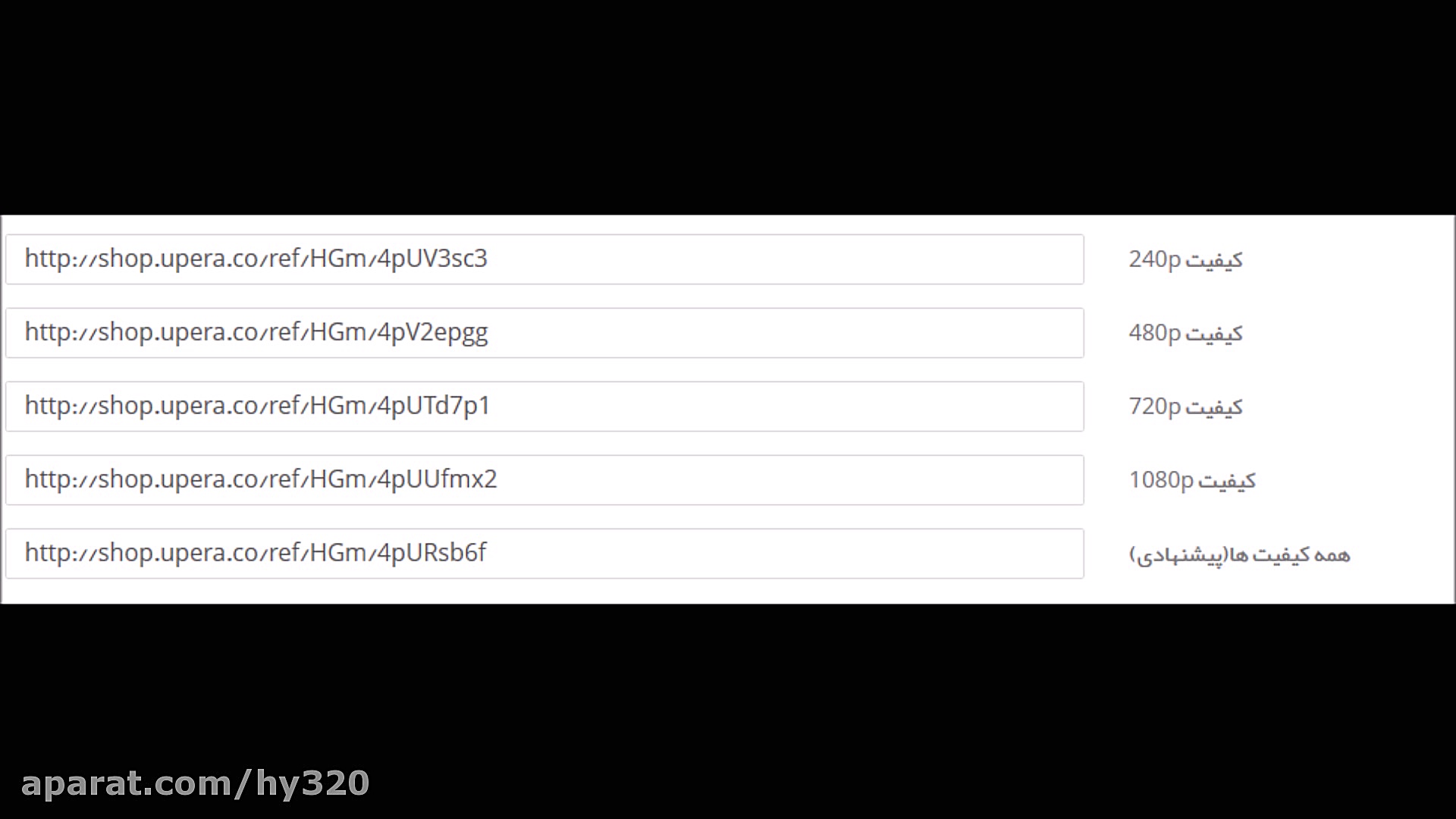Click the 'همه کیفیت ها(پیشنهادی)' label

pyautogui.click(x=1240, y=554)
